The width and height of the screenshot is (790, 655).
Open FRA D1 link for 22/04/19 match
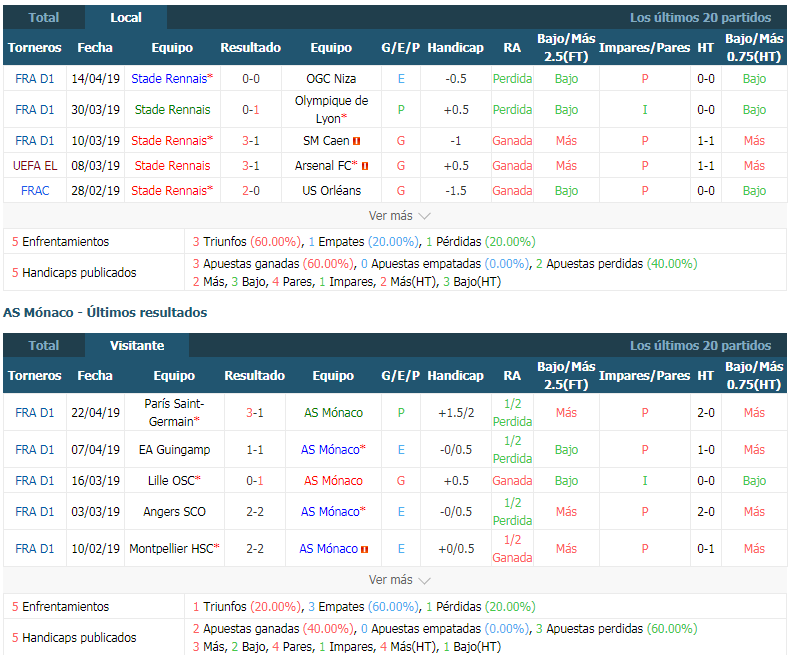pos(35,413)
